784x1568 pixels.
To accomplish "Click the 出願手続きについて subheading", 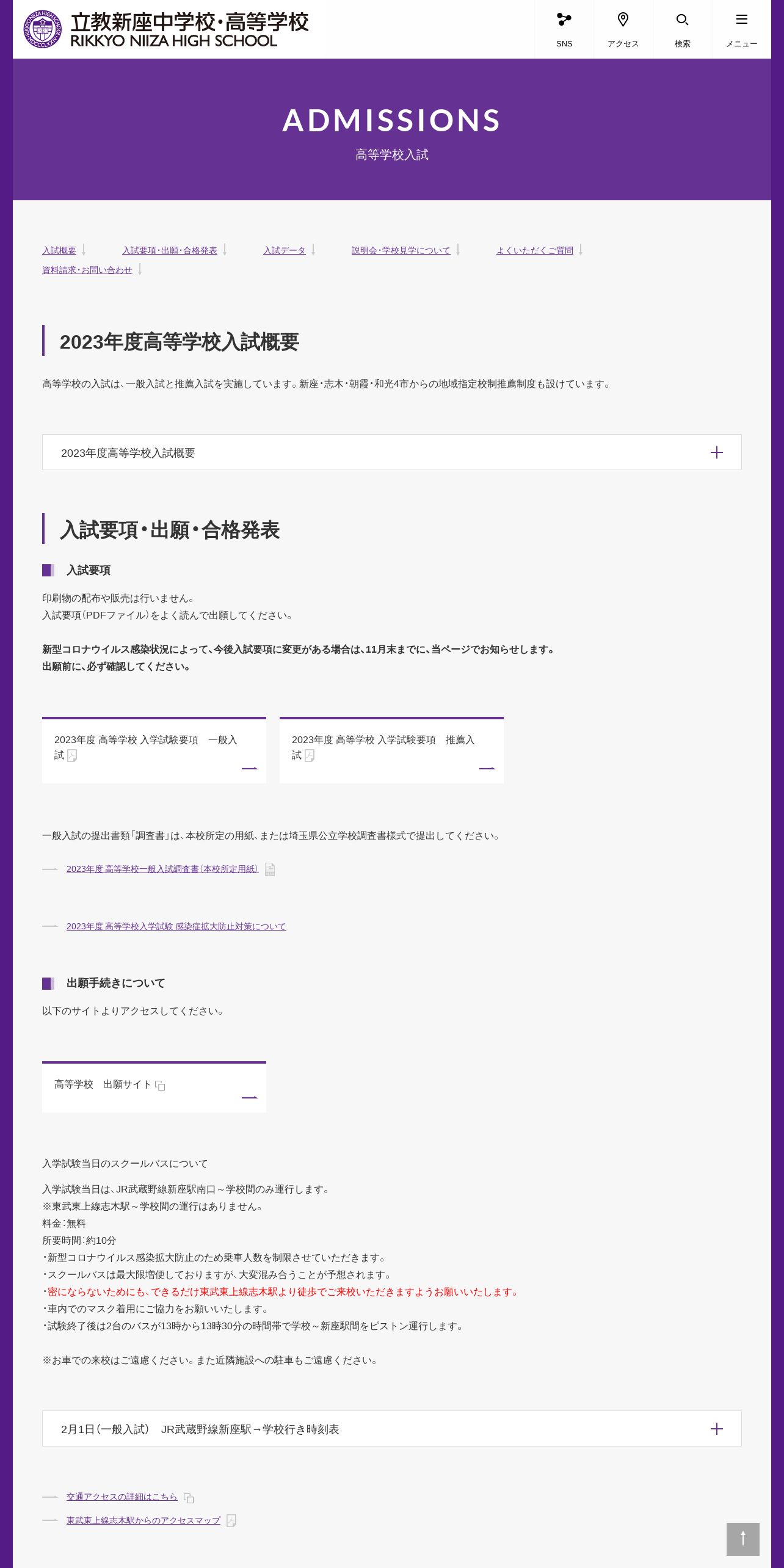I will (x=116, y=983).
